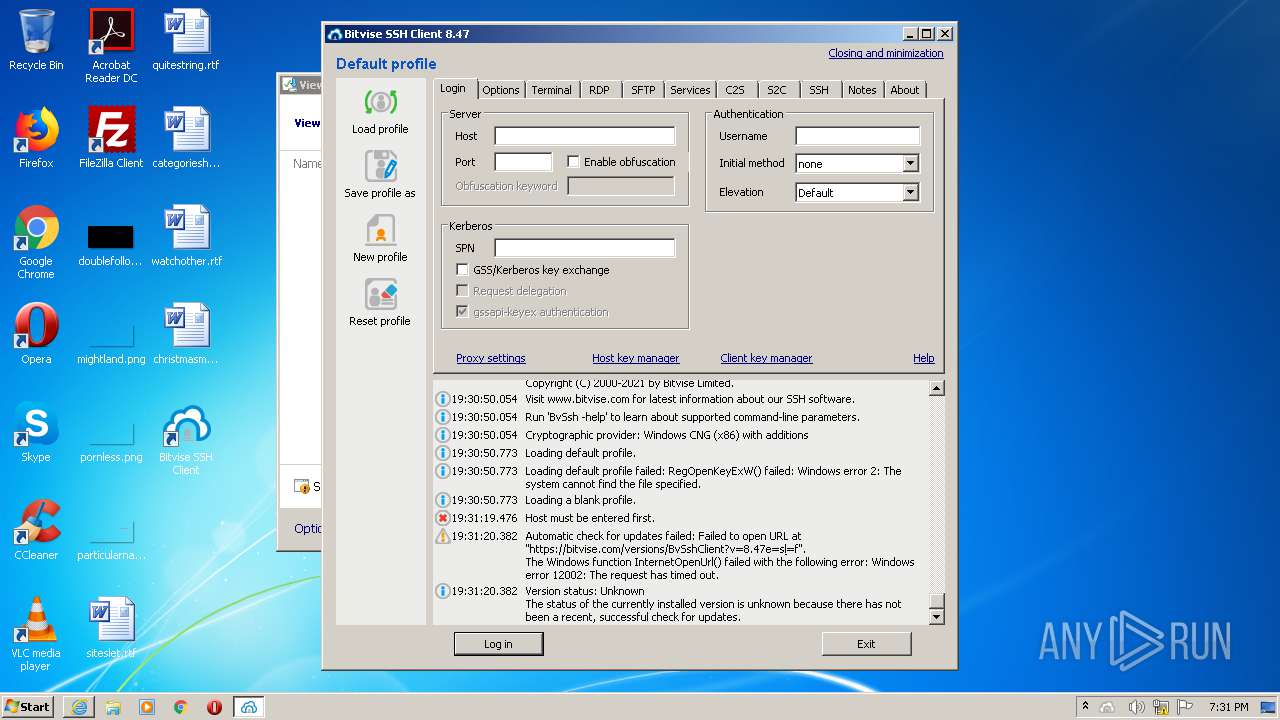Focus the Username input field

858,136
